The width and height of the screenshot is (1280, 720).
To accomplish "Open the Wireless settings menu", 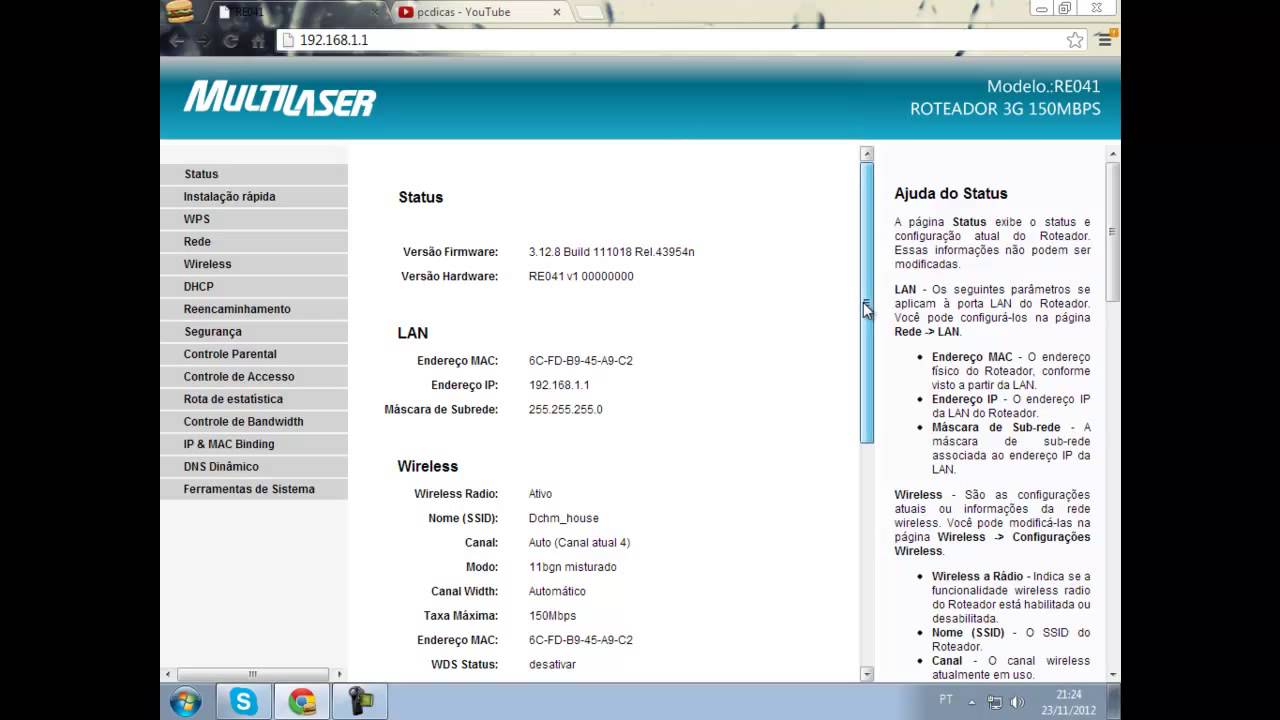I will pyautogui.click(x=207, y=264).
